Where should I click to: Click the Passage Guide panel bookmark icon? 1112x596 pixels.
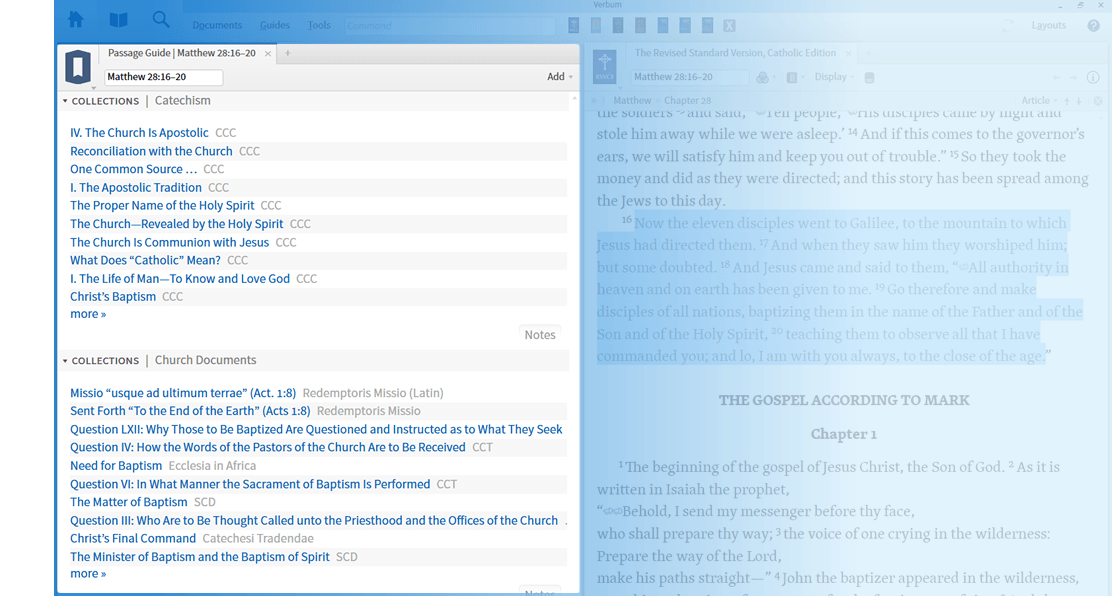pos(78,67)
